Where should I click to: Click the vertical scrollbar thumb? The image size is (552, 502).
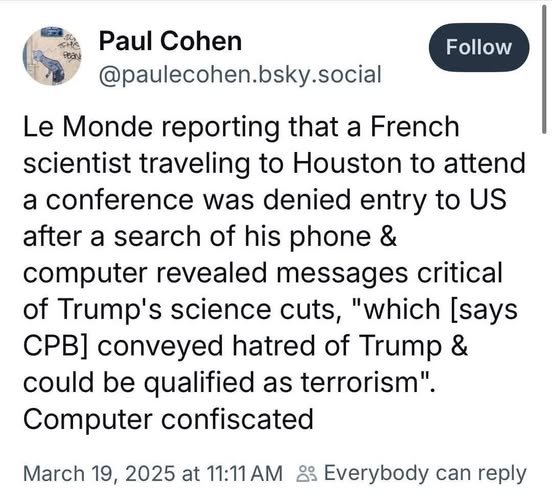coord(544,69)
